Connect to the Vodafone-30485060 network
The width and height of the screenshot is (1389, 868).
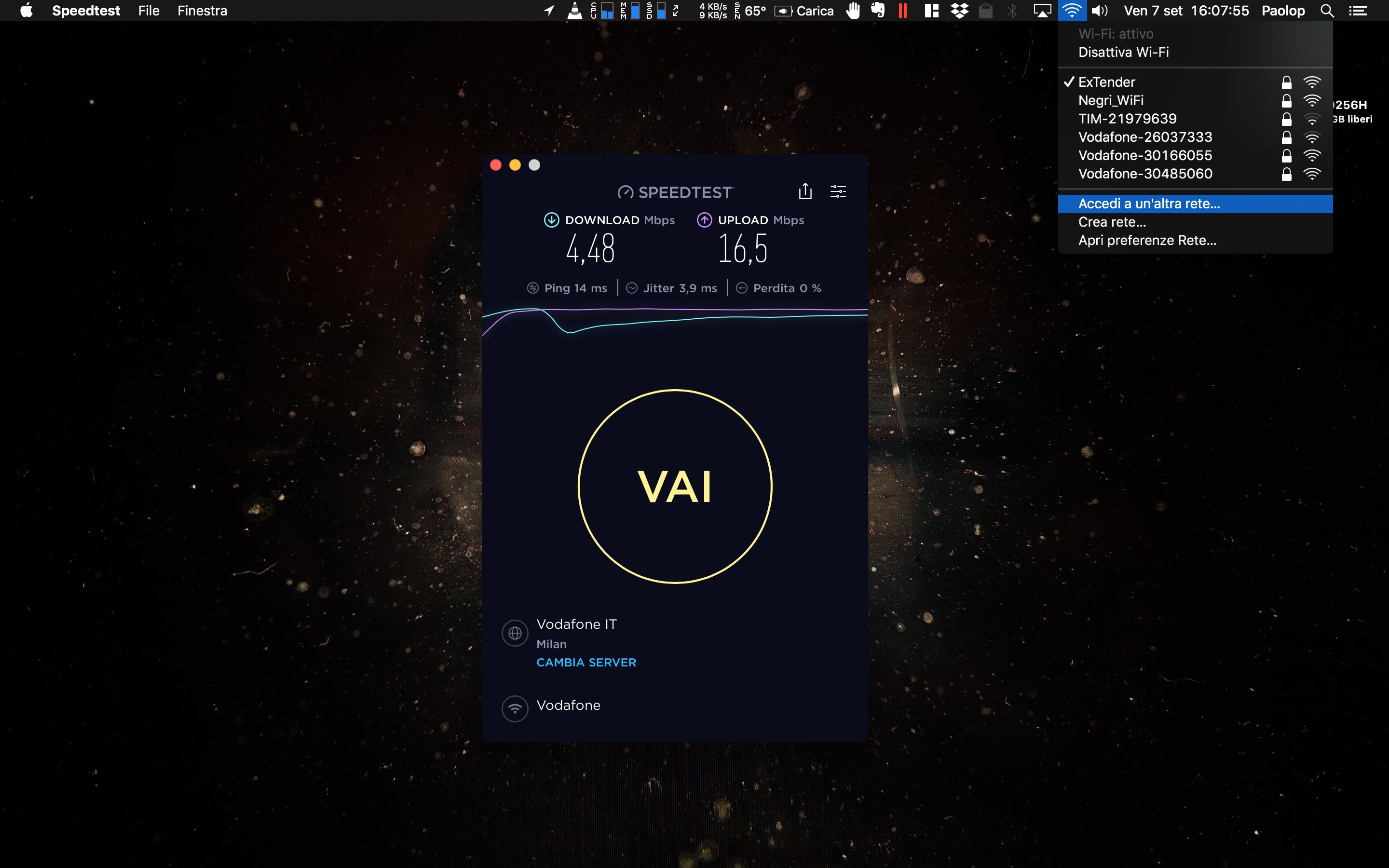point(1195,174)
